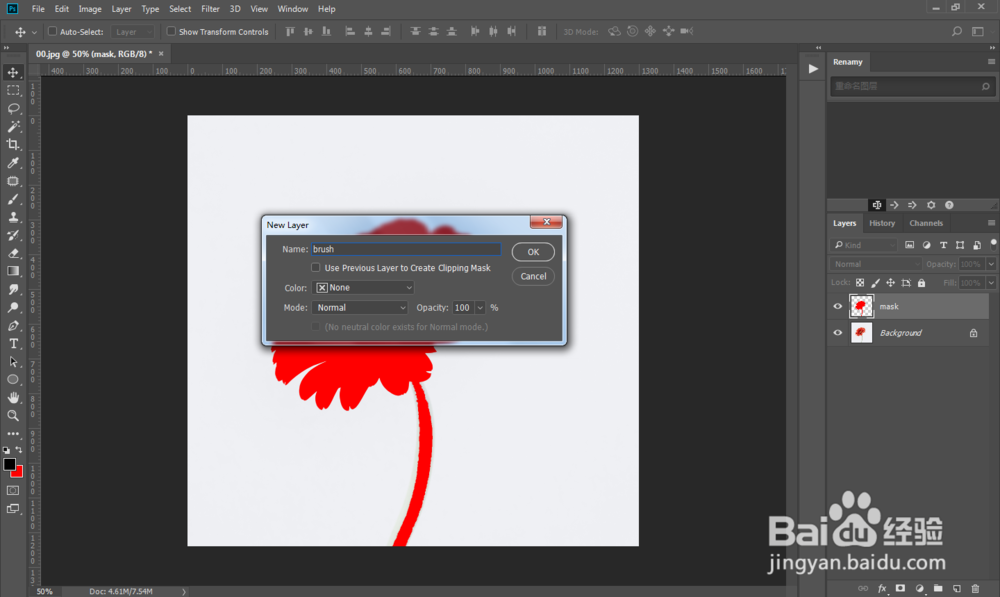Open the Edit Toolbar three-dots icon
The height and width of the screenshot is (597, 1000).
click(x=13, y=433)
